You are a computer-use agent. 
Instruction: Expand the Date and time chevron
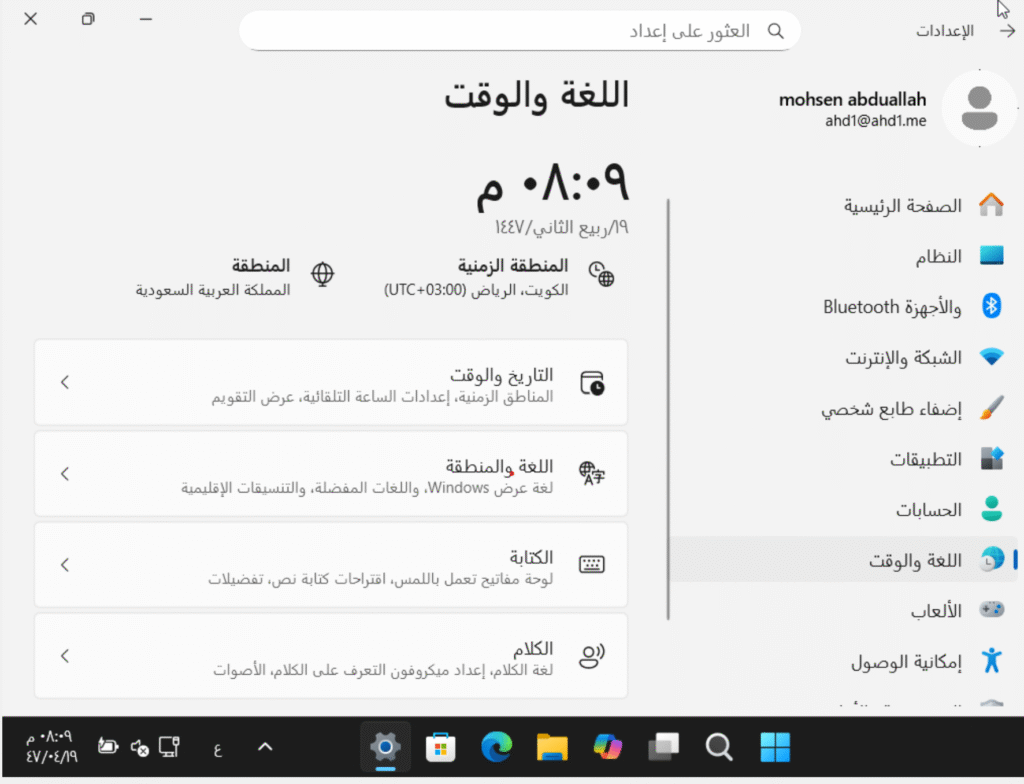pyautogui.click(x=64, y=382)
